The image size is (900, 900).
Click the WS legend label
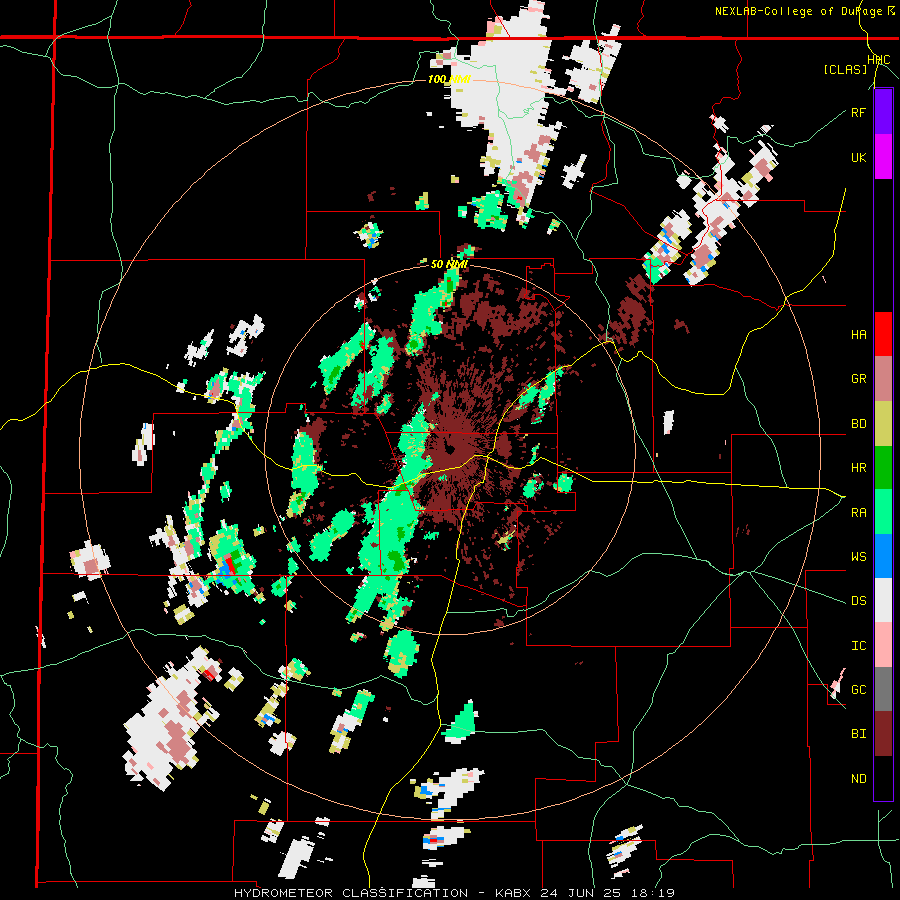pos(858,556)
